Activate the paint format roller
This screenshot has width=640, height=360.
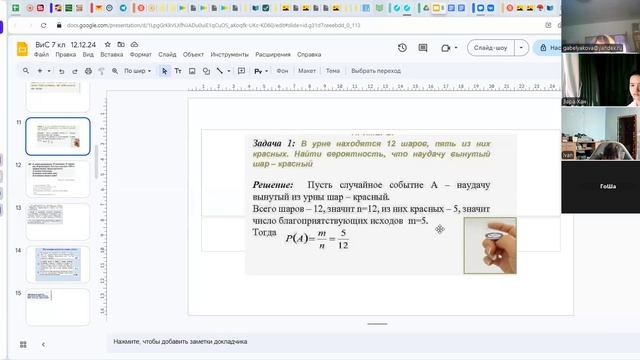pyautogui.click(x=102, y=71)
